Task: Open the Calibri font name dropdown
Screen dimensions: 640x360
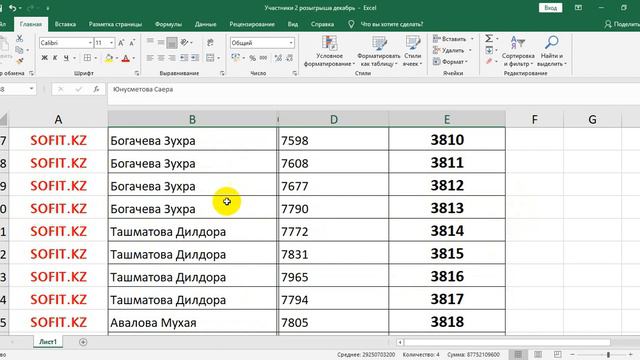Action: (x=90, y=43)
